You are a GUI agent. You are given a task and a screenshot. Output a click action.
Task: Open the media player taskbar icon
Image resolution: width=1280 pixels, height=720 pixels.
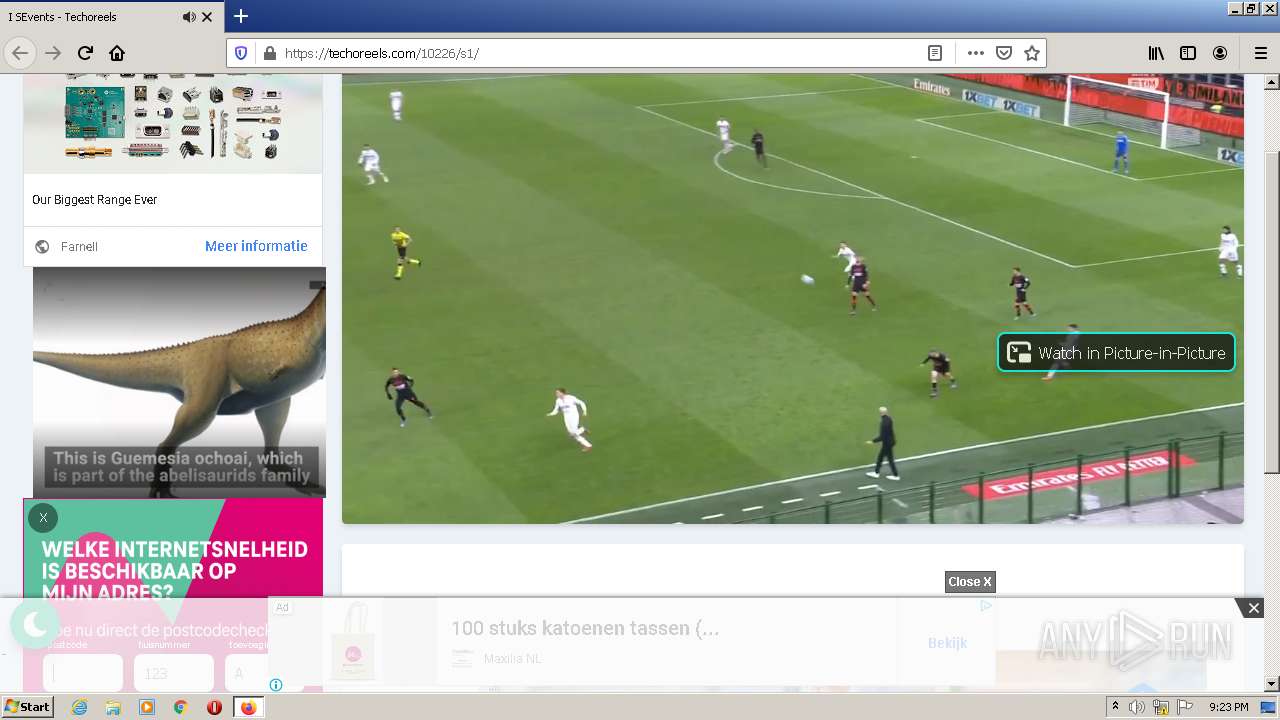pyautogui.click(x=147, y=707)
